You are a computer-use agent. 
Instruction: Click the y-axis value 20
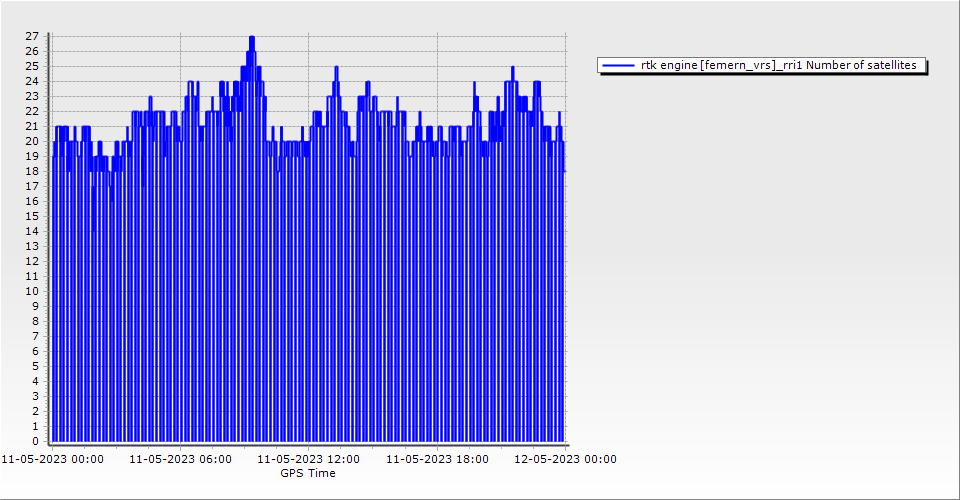[x=33, y=141]
